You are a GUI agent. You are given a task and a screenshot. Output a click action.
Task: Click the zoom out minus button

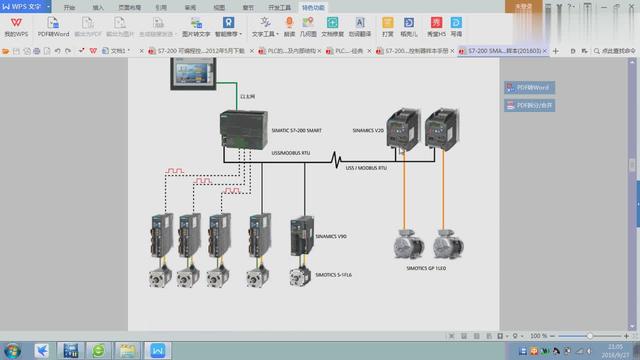(x=552, y=336)
